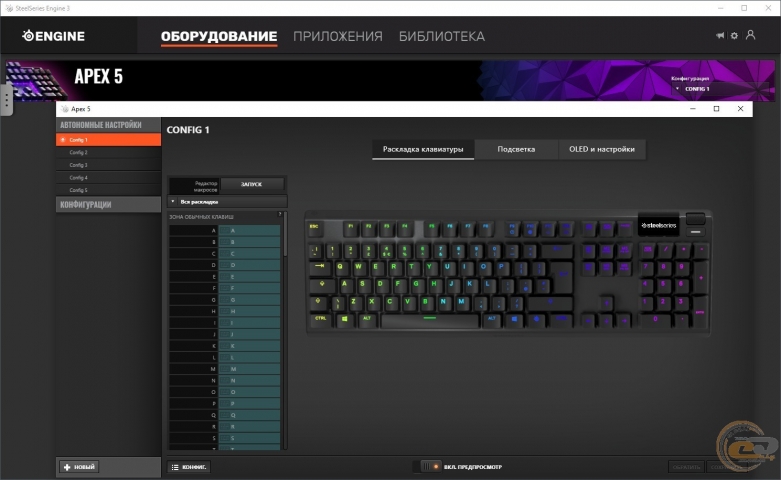Select the W key on virtual keyboard
Image resolution: width=781 pixels, height=480 pixels.
358,268
